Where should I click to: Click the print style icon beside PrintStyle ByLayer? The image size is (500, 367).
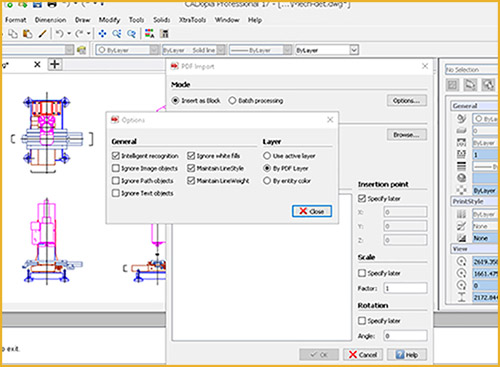pyautogui.click(x=461, y=214)
